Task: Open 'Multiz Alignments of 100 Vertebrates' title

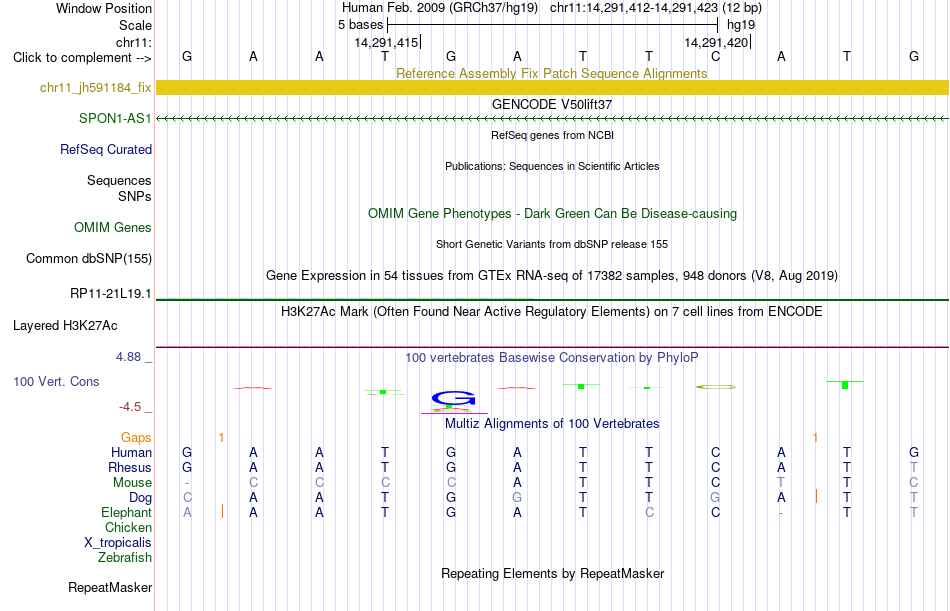Action: click(552, 424)
